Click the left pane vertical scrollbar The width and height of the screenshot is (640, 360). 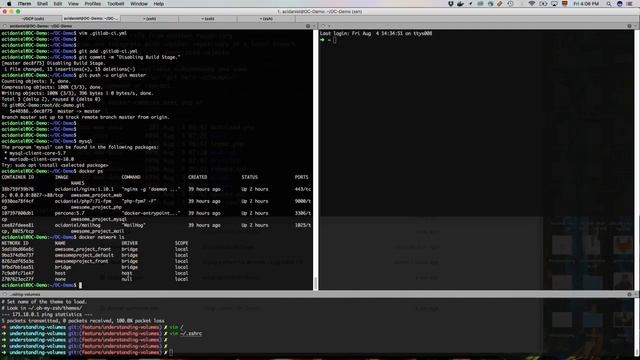click(x=315, y=283)
